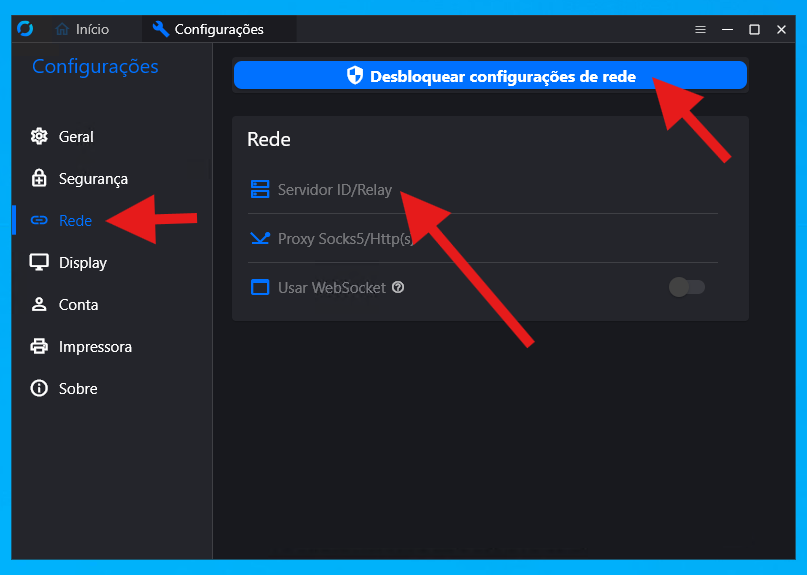Open the Segurança settings section

click(x=111, y=179)
